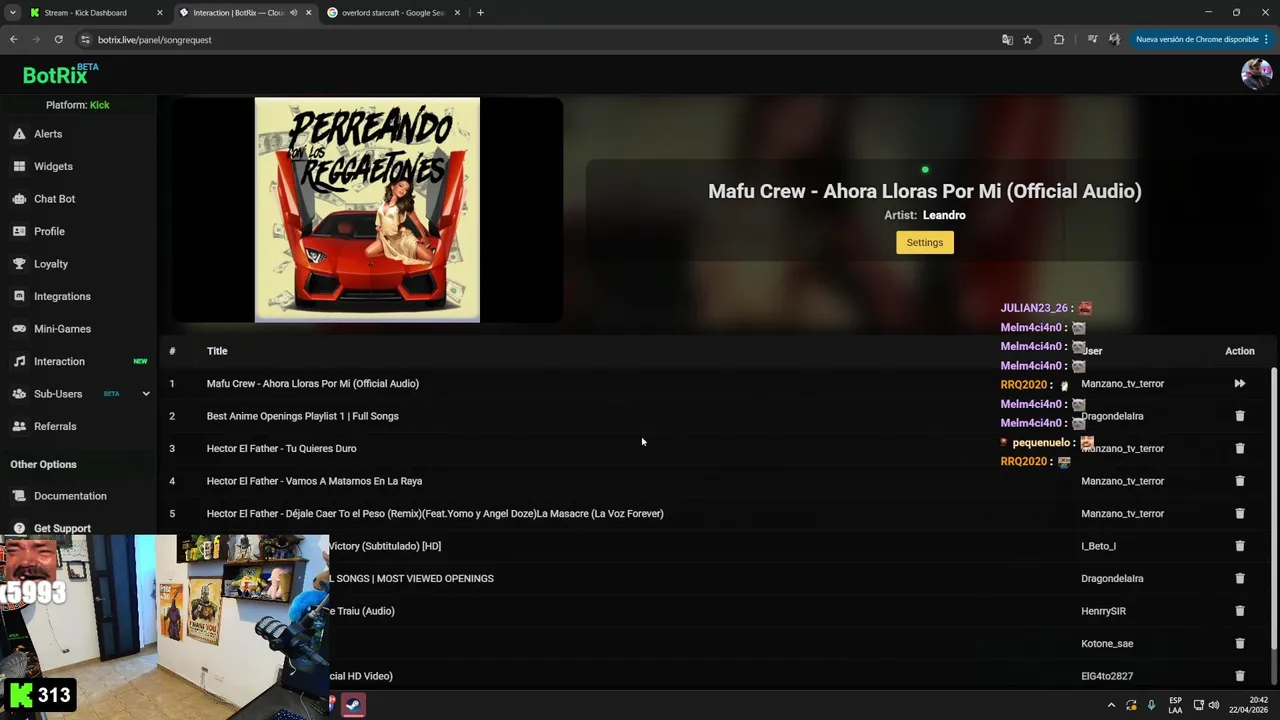
Task: Delete Déjale Caer To el Peso song
Action: (x=1239, y=514)
